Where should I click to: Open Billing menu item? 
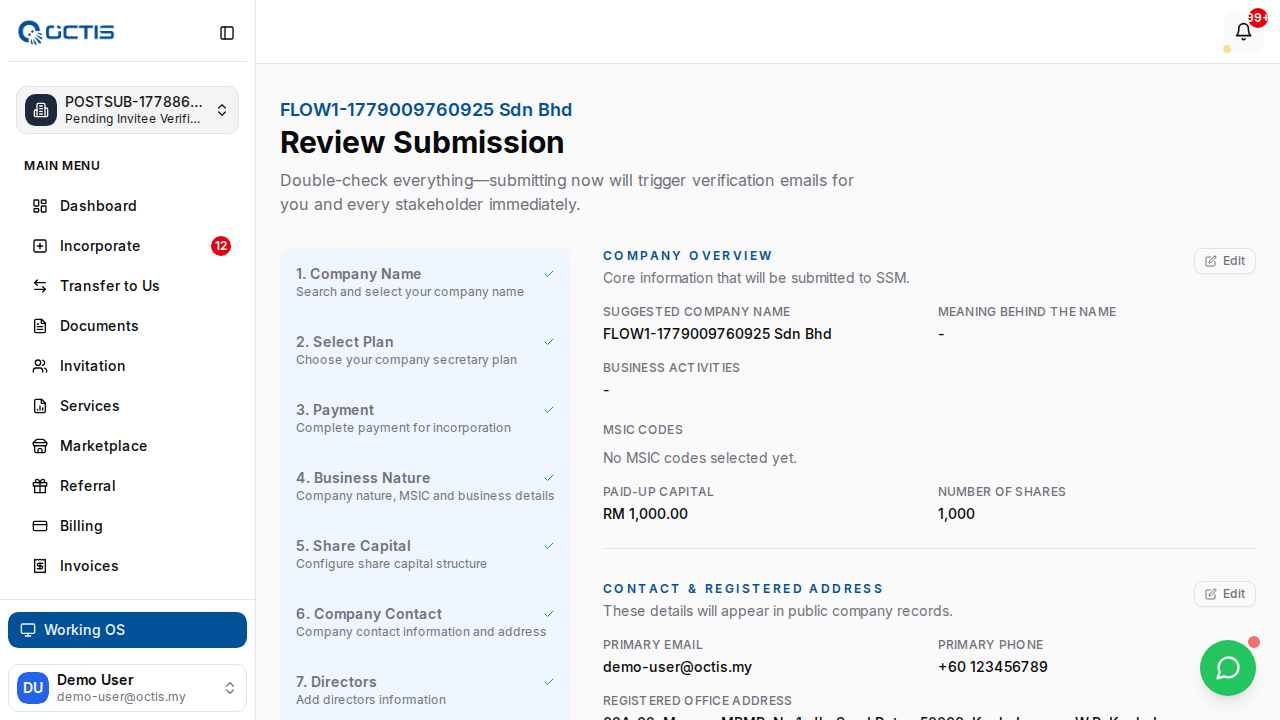pos(127,526)
